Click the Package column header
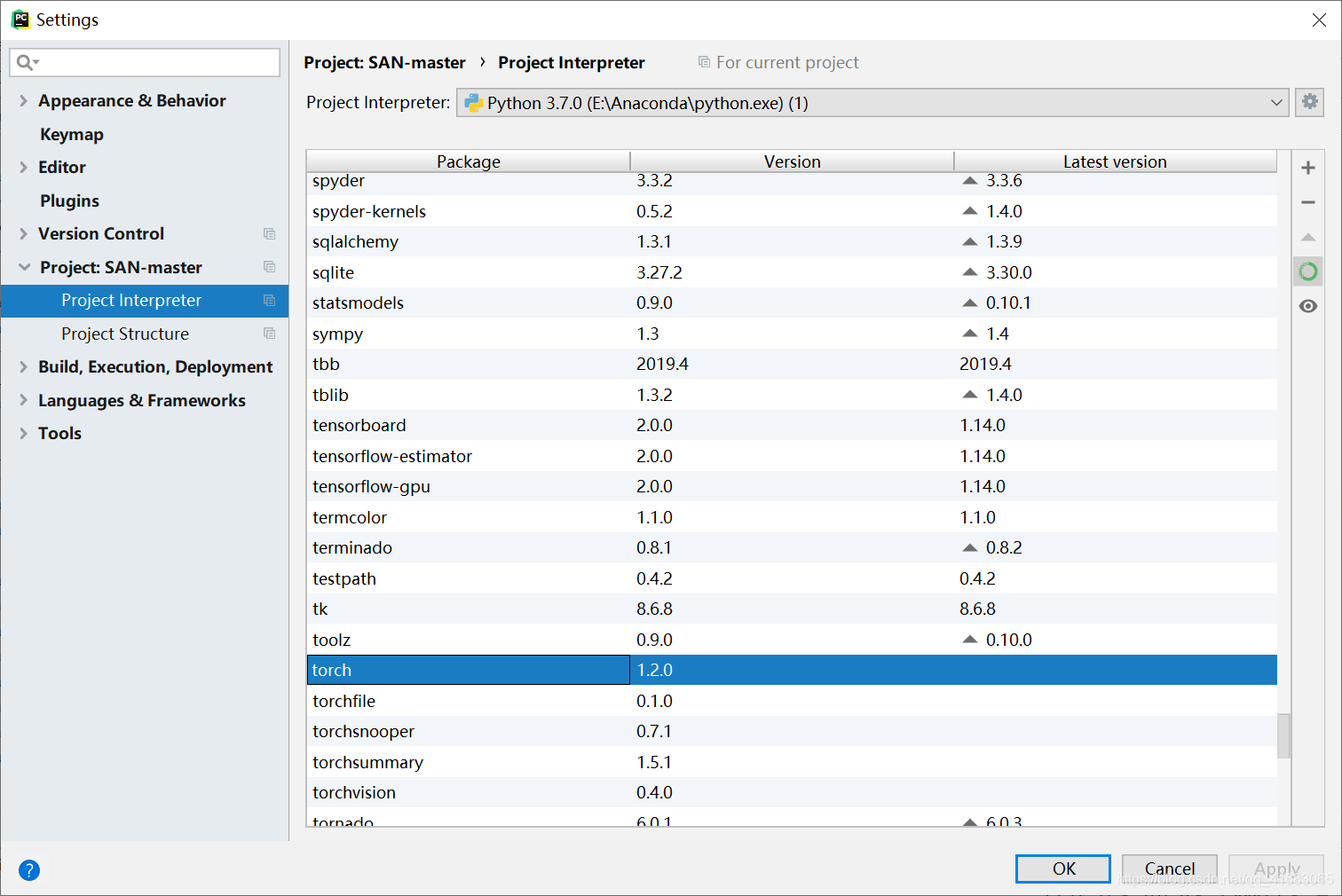Screen dimensions: 1342x896 click(x=469, y=161)
